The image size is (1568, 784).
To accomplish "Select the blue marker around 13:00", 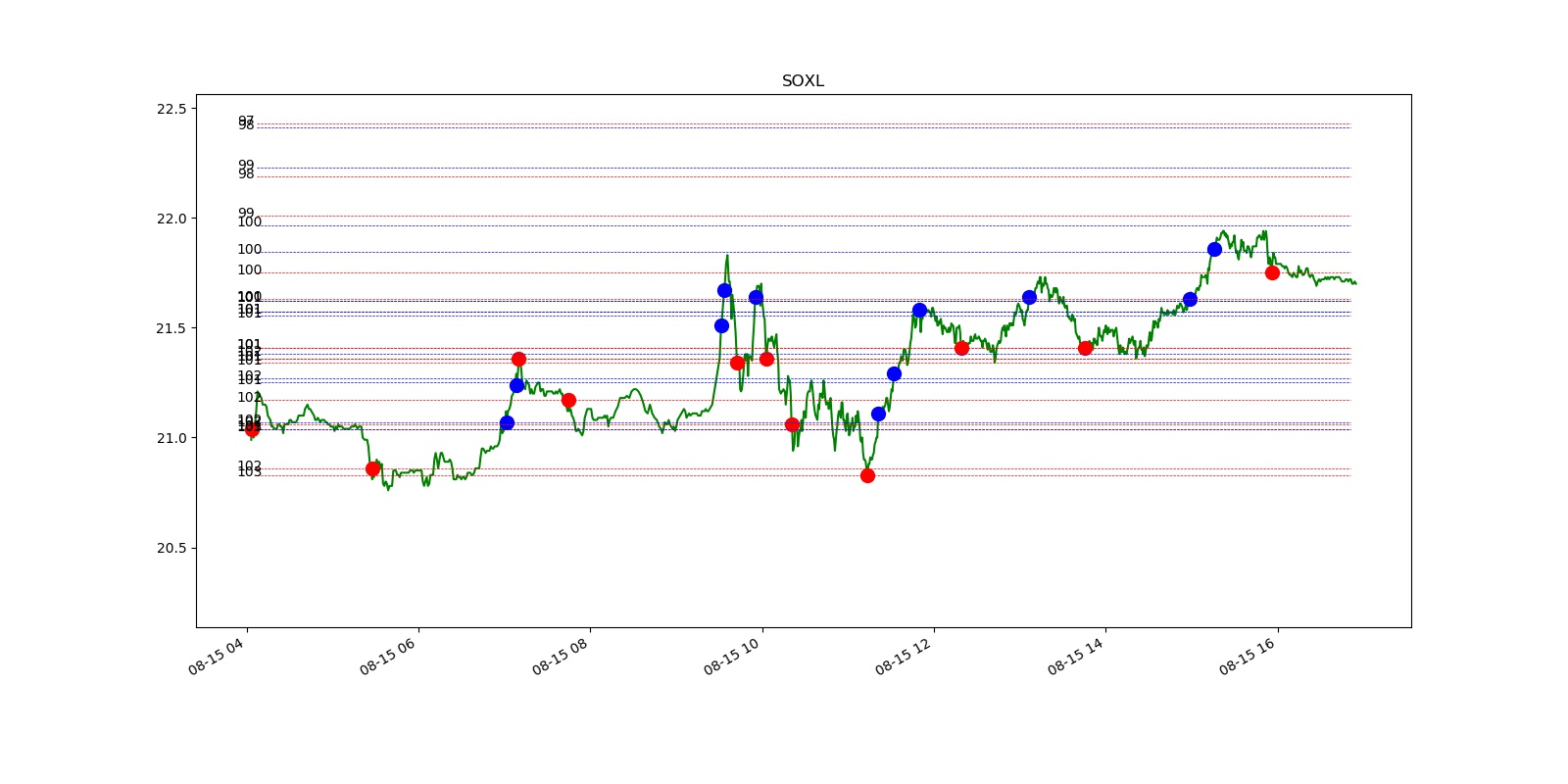I will [1029, 297].
